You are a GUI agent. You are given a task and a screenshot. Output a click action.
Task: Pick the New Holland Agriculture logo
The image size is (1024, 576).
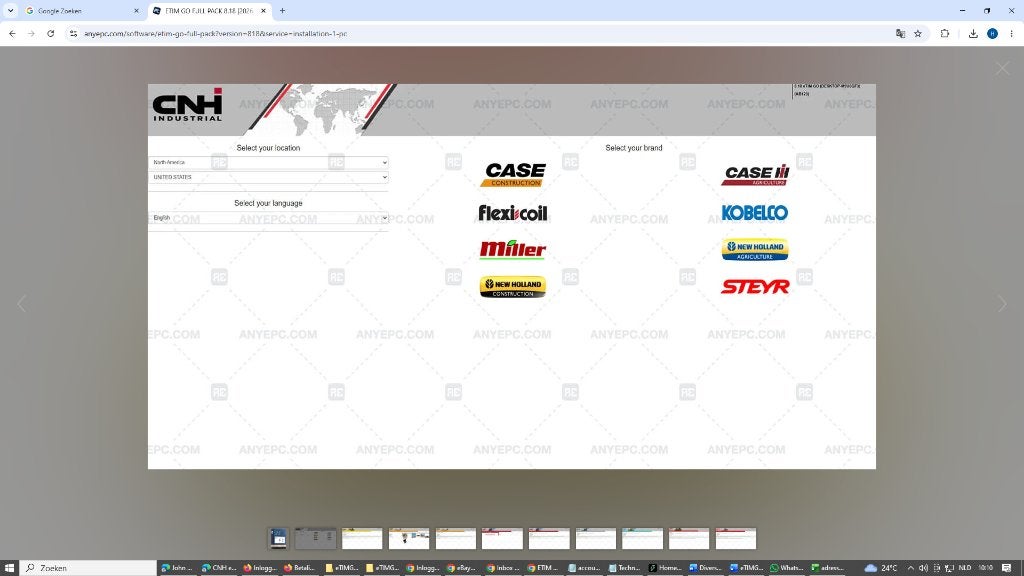tap(755, 249)
